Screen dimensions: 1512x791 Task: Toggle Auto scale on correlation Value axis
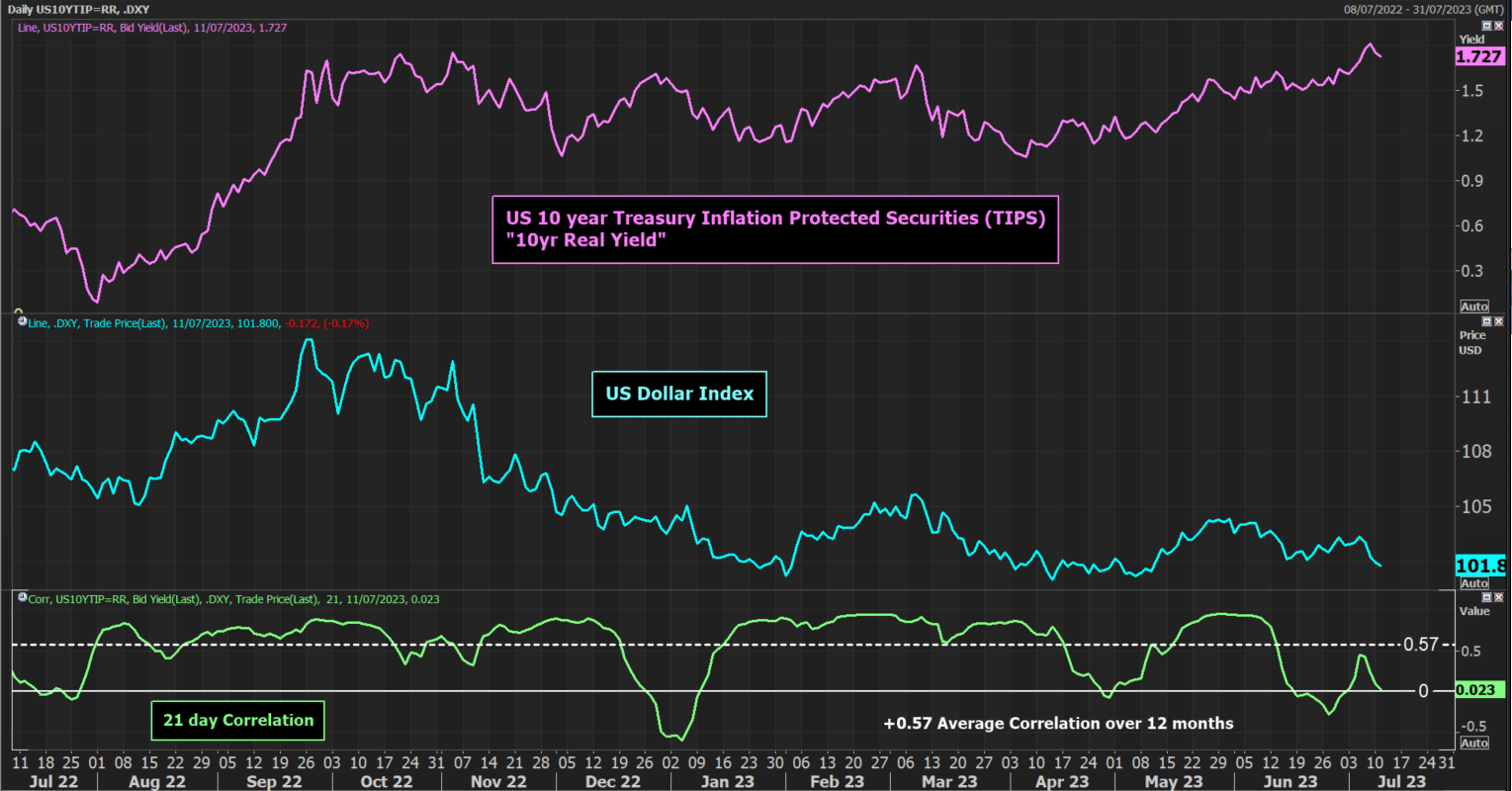click(1473, 743)
